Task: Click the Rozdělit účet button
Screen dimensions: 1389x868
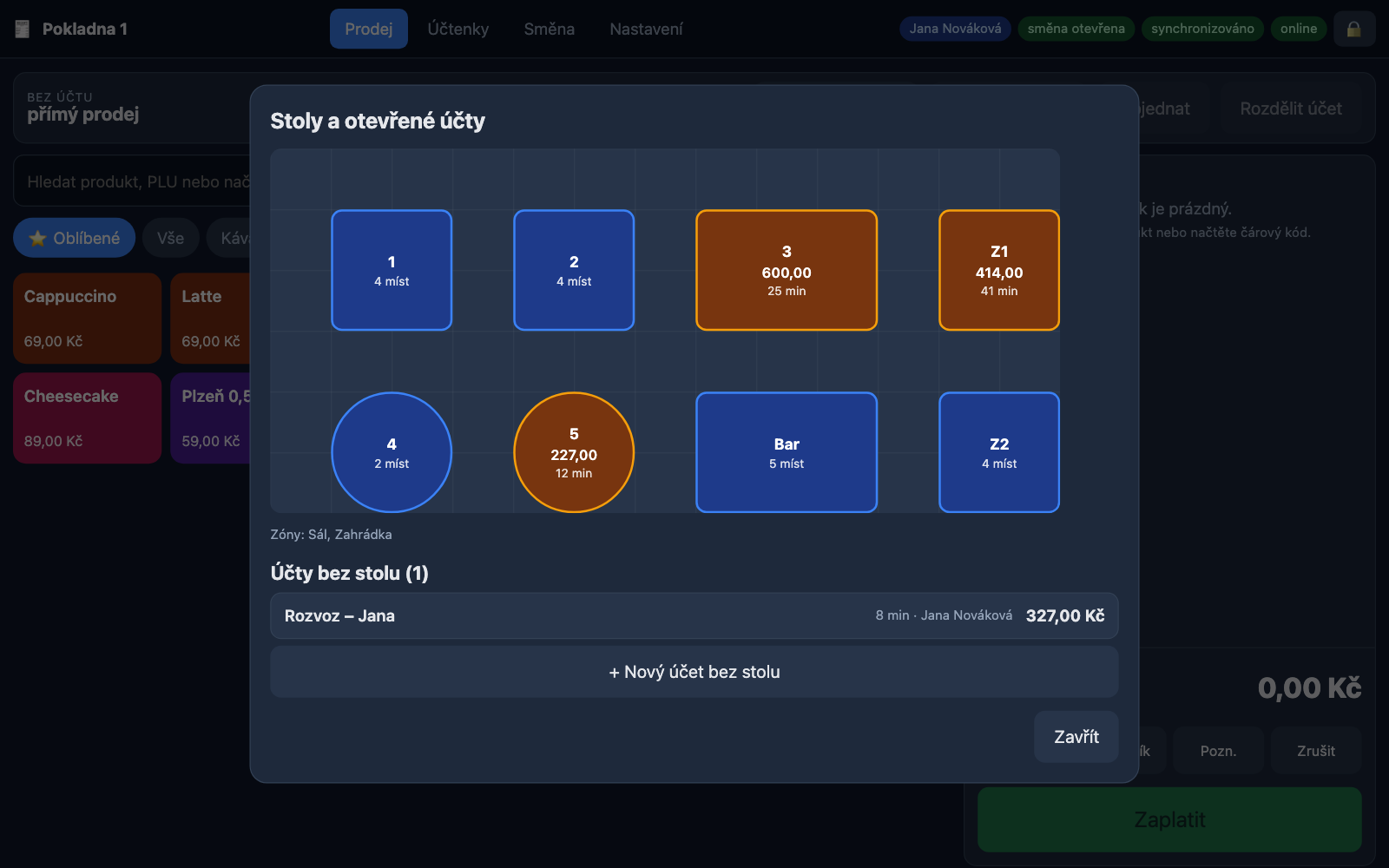Action: point(1291,108)
